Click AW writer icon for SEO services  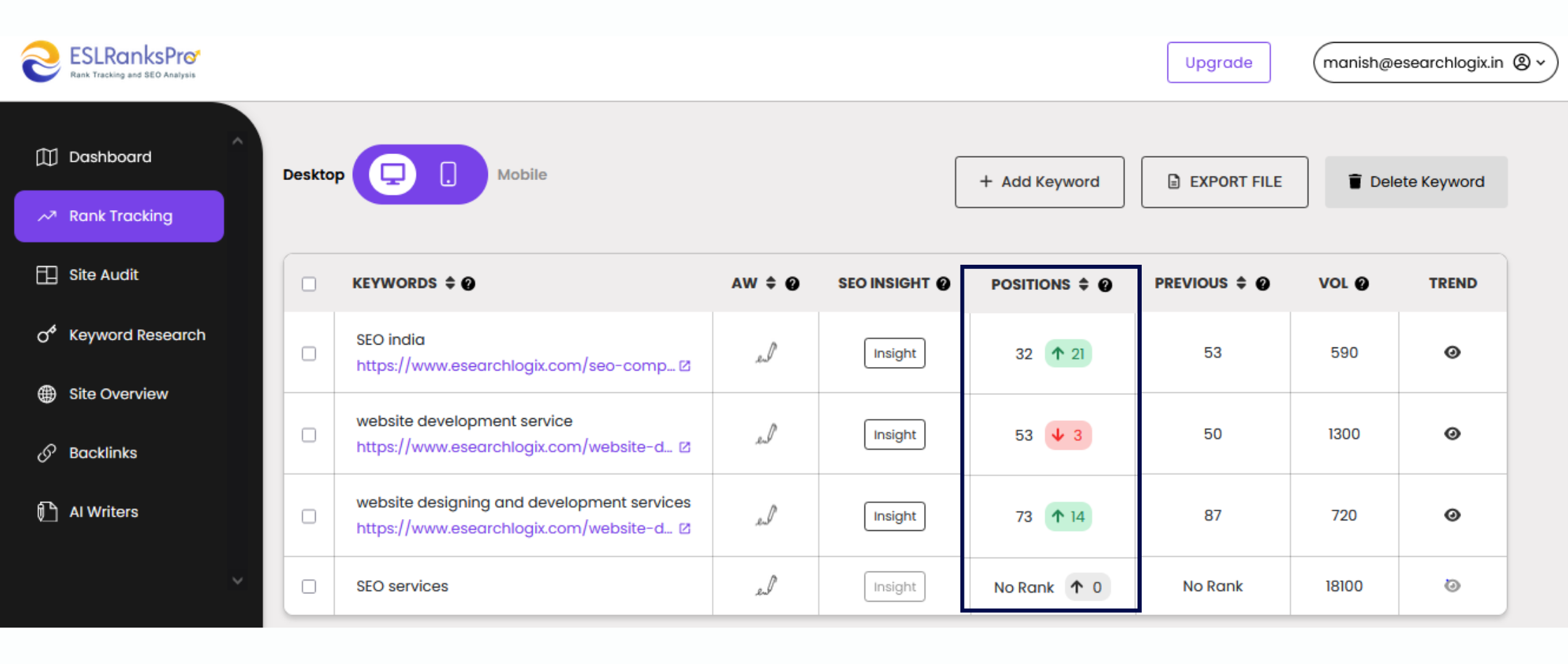click(x=766, y=586)
